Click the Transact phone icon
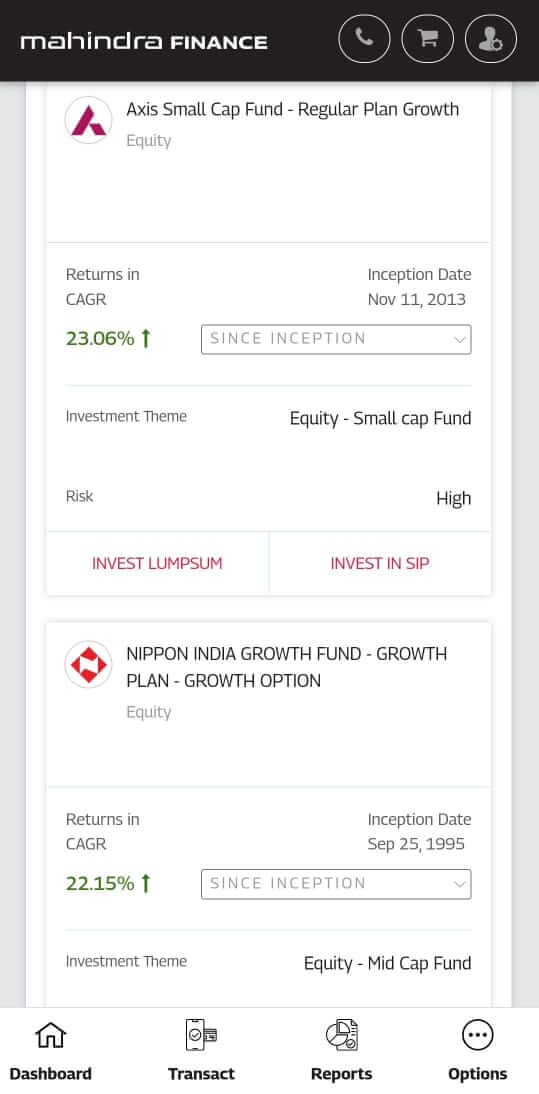This screenshot has width=539, height=1094. [201, 1035]
